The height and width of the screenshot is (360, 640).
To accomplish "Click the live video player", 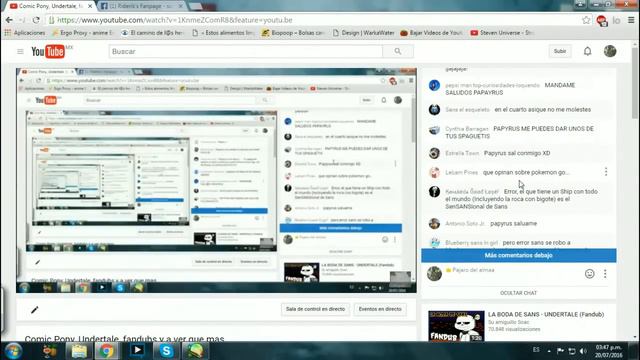I will [x=216, y=180].
